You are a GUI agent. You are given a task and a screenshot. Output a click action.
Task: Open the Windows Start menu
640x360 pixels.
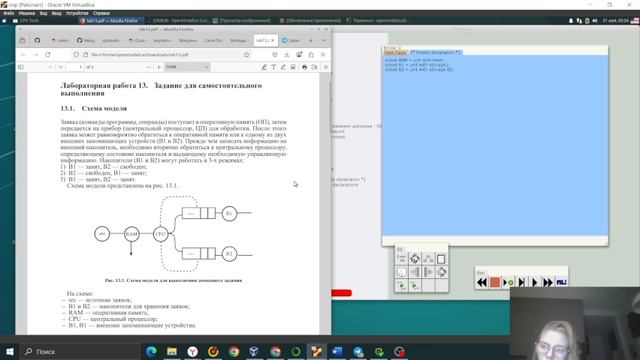(9, 351)
